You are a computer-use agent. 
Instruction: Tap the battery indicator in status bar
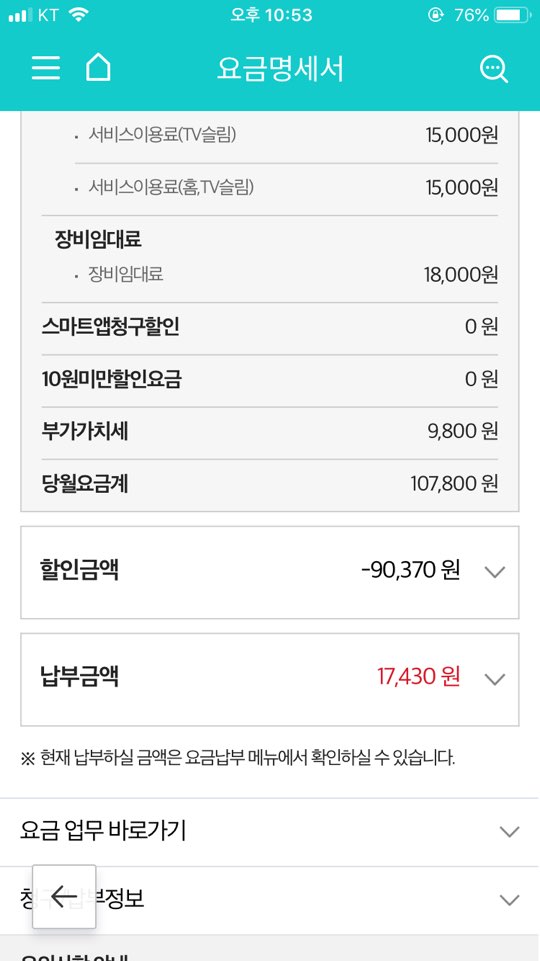pyautogui.click(x=511, y=15)
